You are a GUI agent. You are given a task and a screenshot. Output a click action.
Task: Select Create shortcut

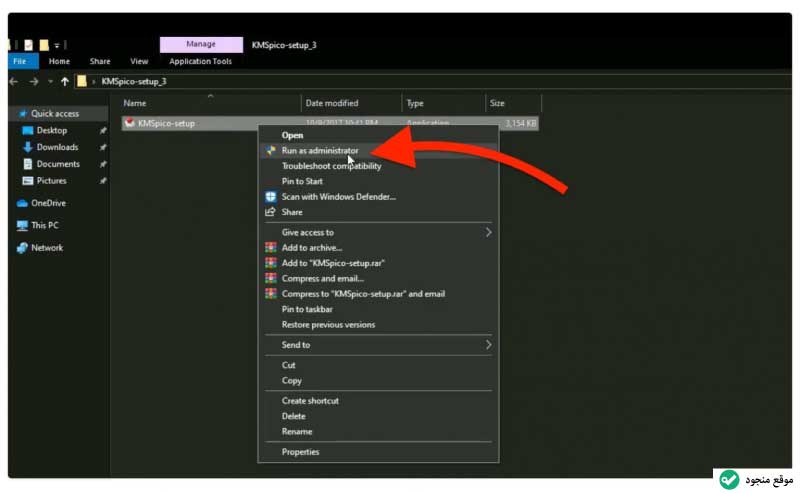[310, 401]
